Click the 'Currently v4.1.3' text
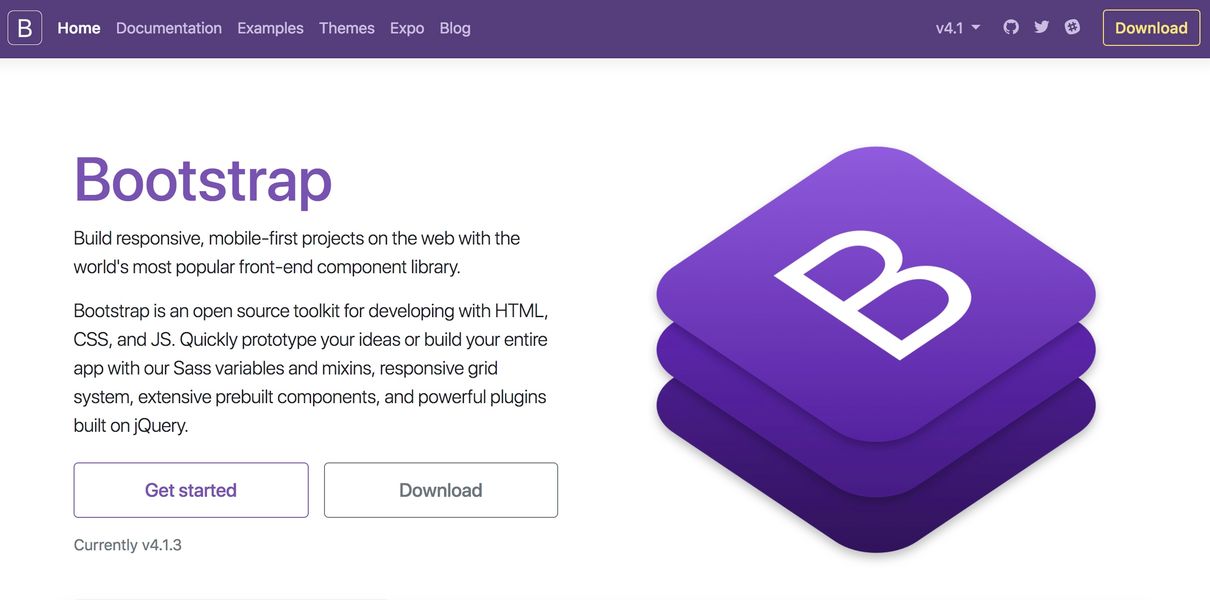Image resolution: width=1210 pixels, height=600 pixels. (x=128, y=545)
